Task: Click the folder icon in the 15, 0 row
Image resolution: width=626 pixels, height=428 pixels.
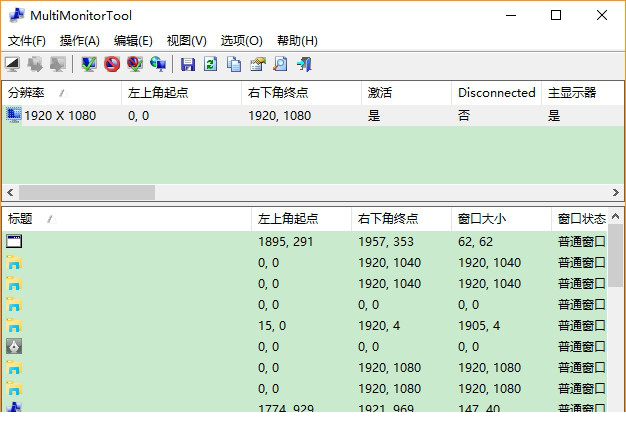Action: pyautogui.click(x=14, y=325)
